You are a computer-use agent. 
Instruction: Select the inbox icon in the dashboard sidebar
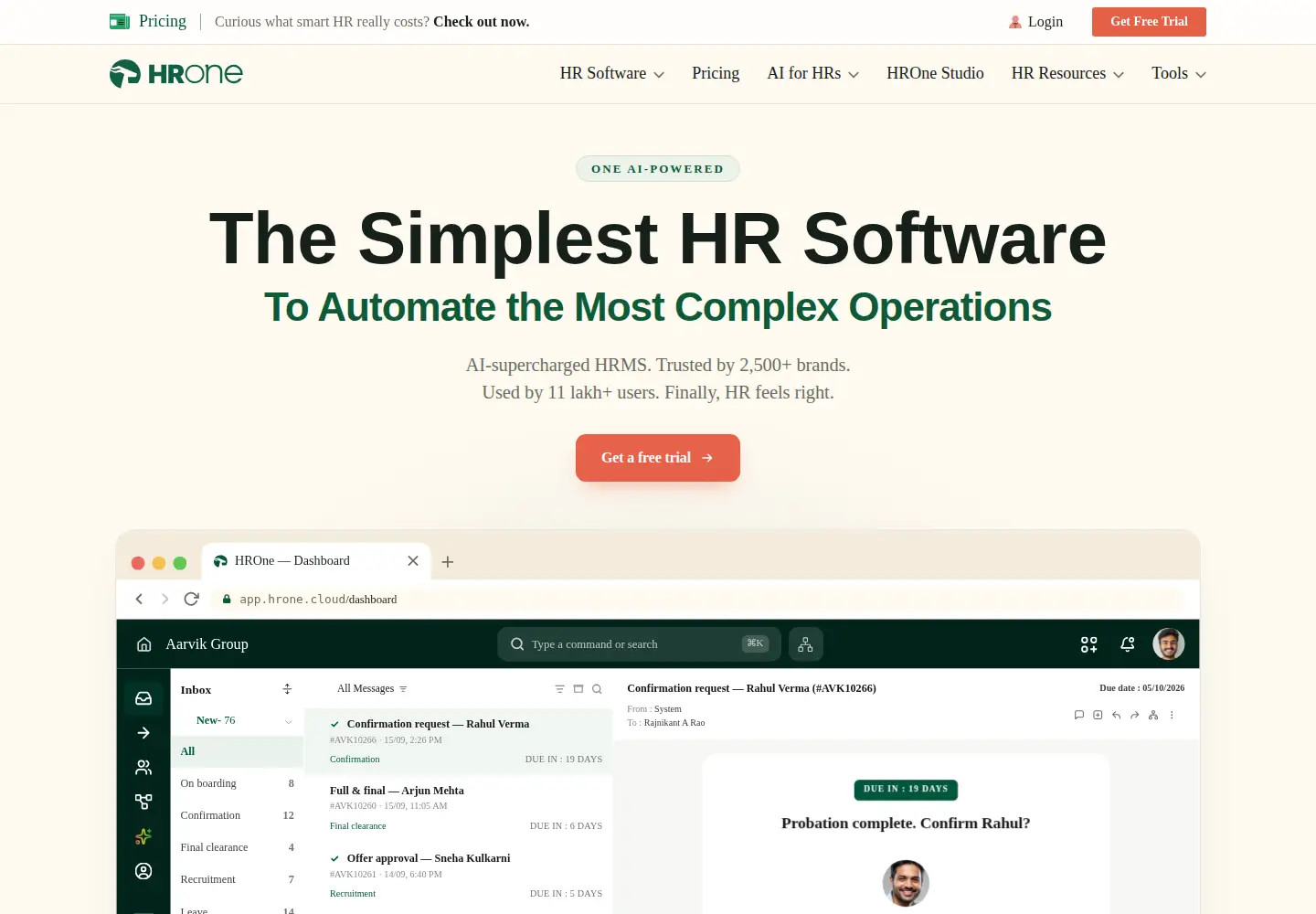point(143,698)
